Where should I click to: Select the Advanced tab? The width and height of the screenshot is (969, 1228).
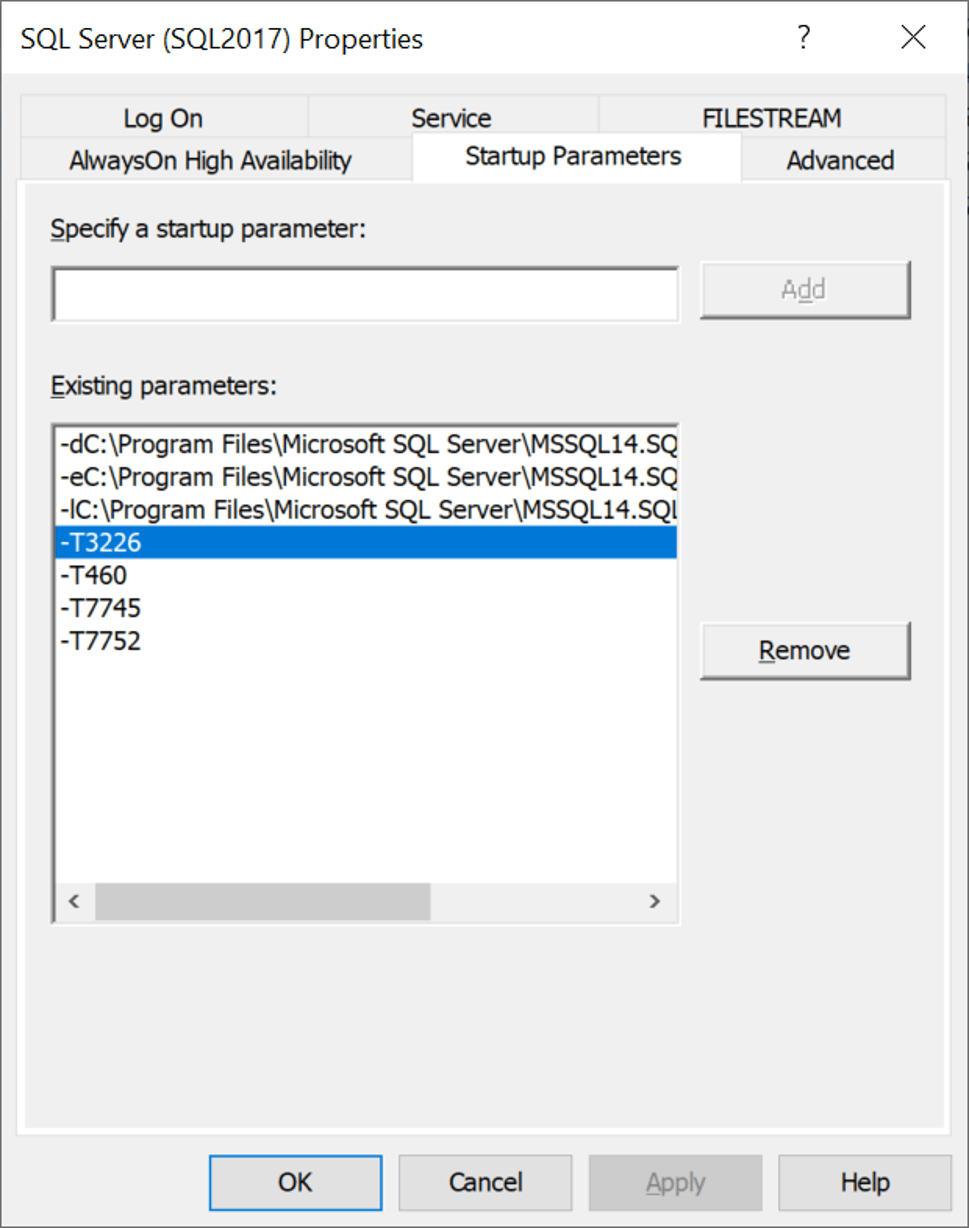[x=840, y=160]
